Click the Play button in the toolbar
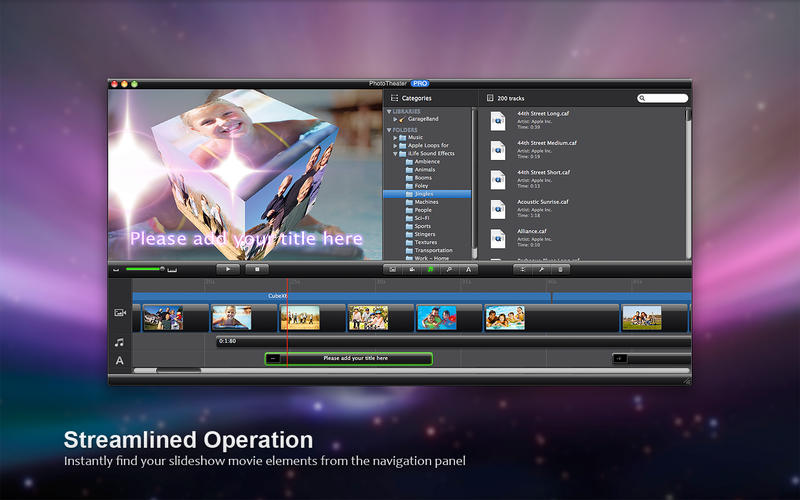800x500 pixels. [228, 269]
